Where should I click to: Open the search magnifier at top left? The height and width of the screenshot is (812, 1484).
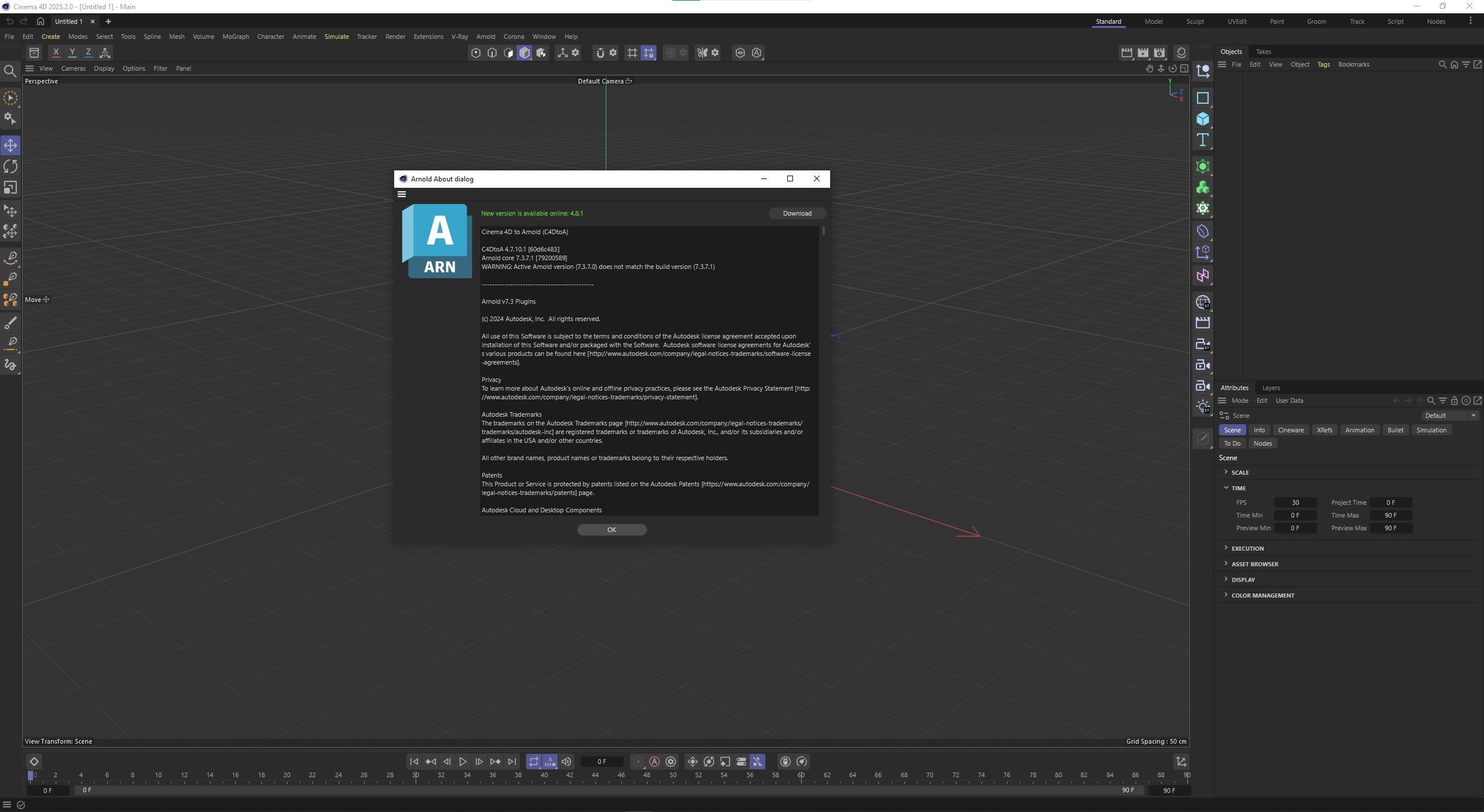tap(10, 71)
